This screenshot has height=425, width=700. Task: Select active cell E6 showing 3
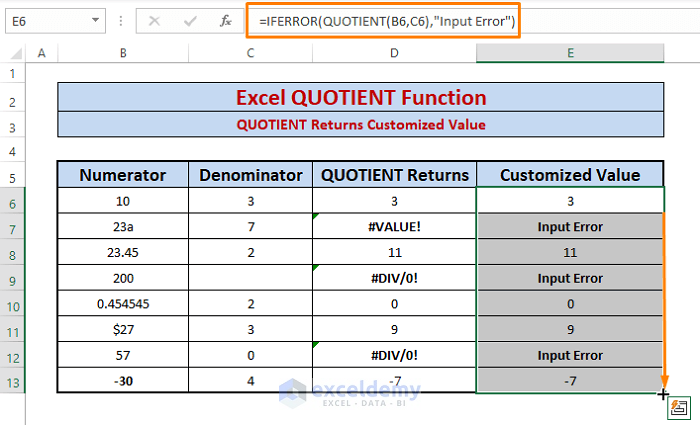tap(570, 201)
